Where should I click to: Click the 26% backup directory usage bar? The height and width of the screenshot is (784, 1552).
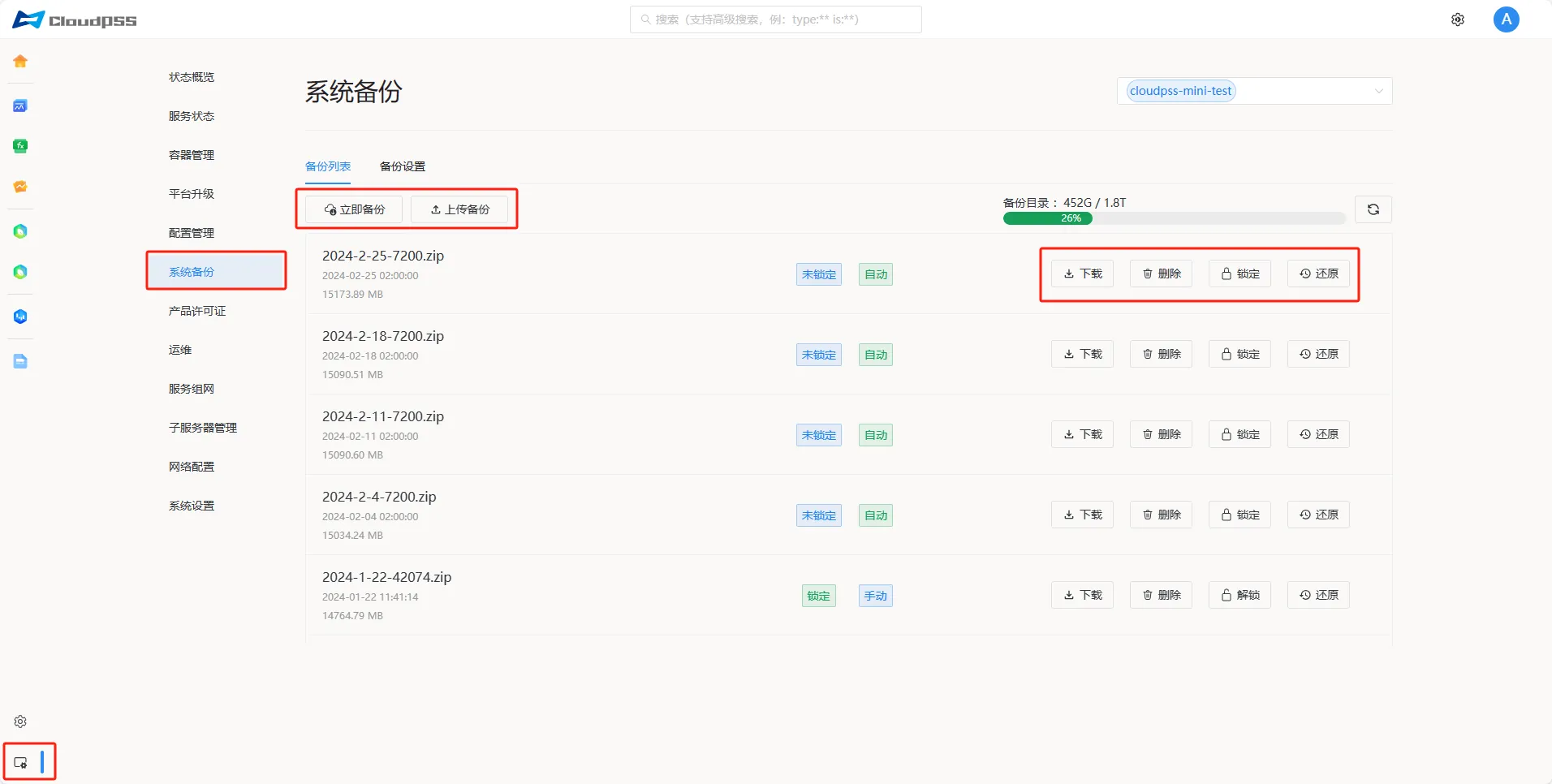(1174, 218)
